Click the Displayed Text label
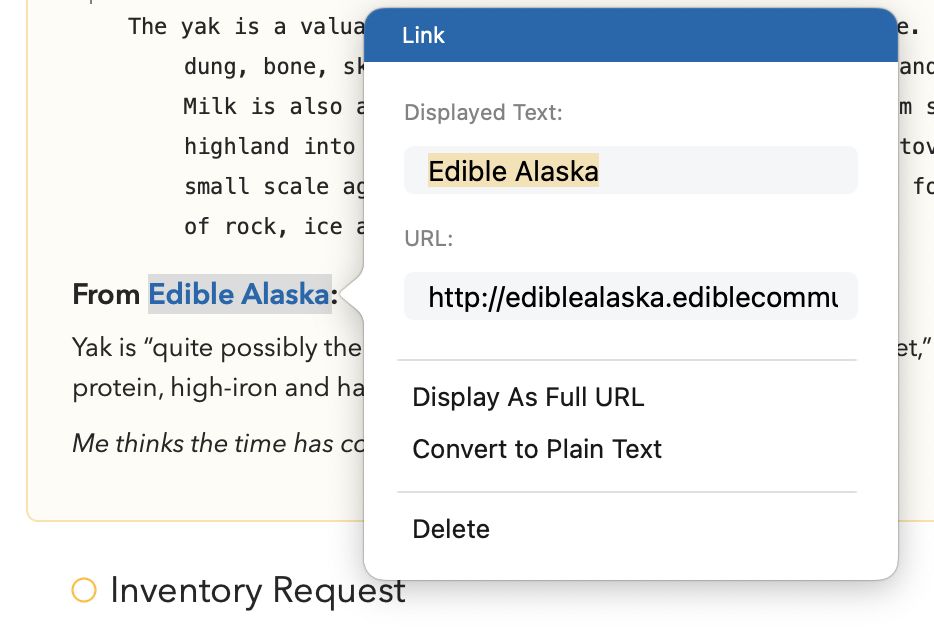The height and width of the screenshot is (628, 934). (483, 112)
